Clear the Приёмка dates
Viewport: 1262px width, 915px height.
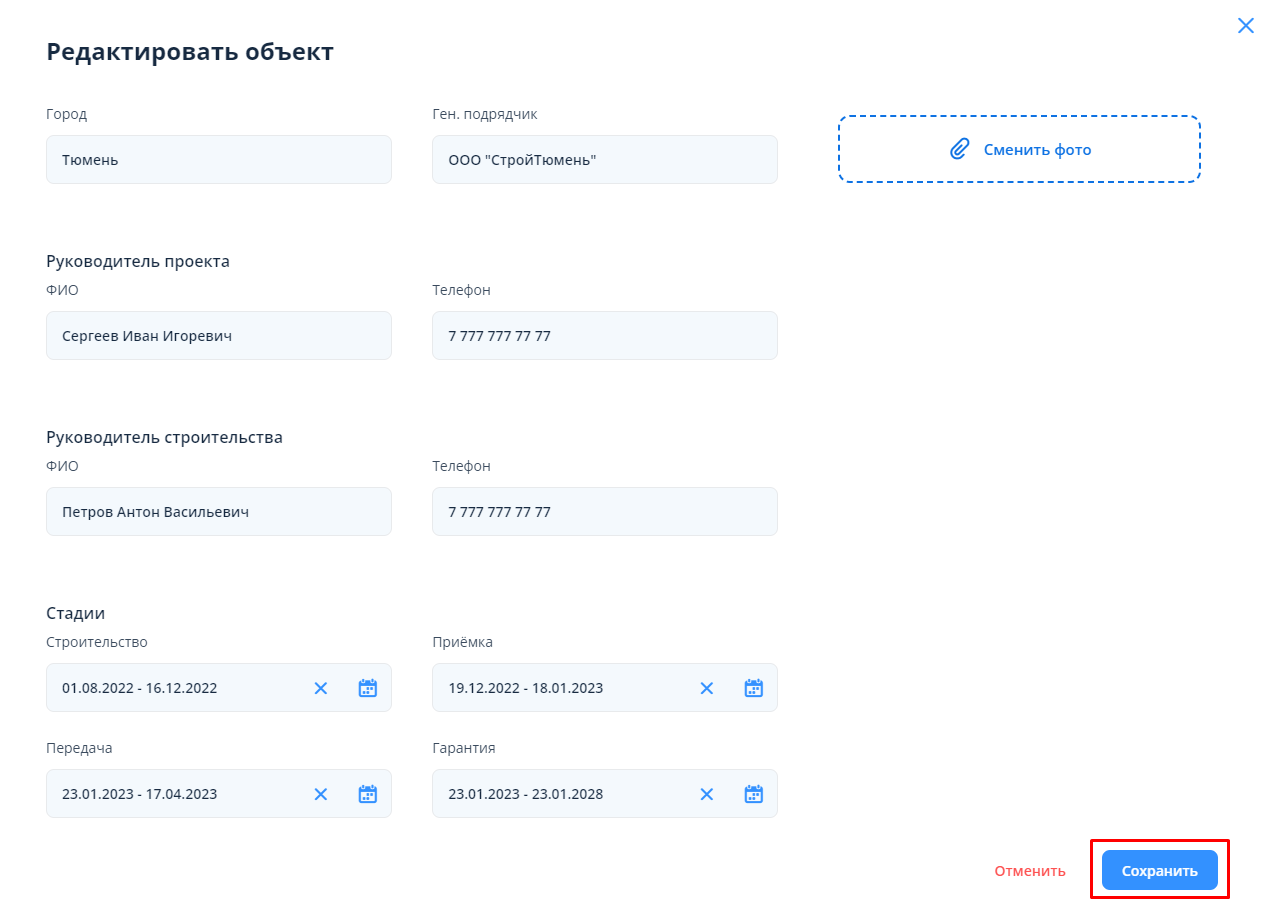click(x=707, y=688)
